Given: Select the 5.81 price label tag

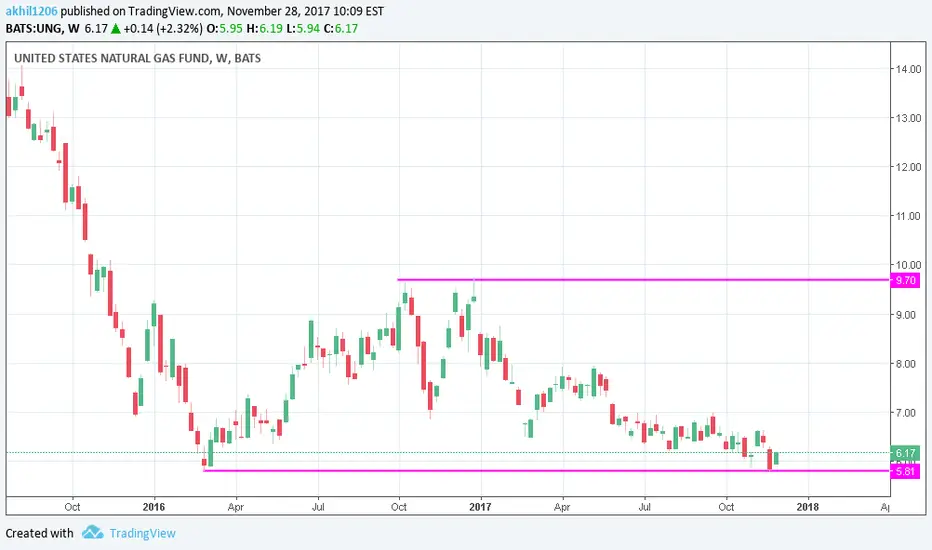Looking at the screenshot, I should coord(905,472).
